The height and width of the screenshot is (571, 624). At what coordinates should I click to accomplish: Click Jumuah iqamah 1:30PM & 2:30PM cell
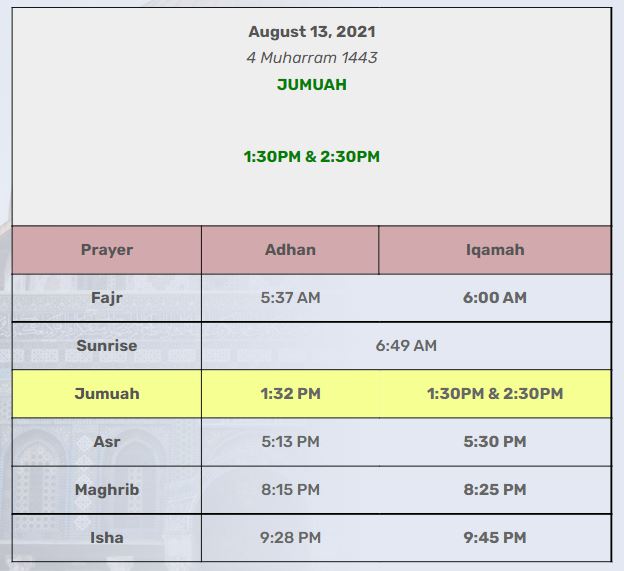tap(495, 394)
